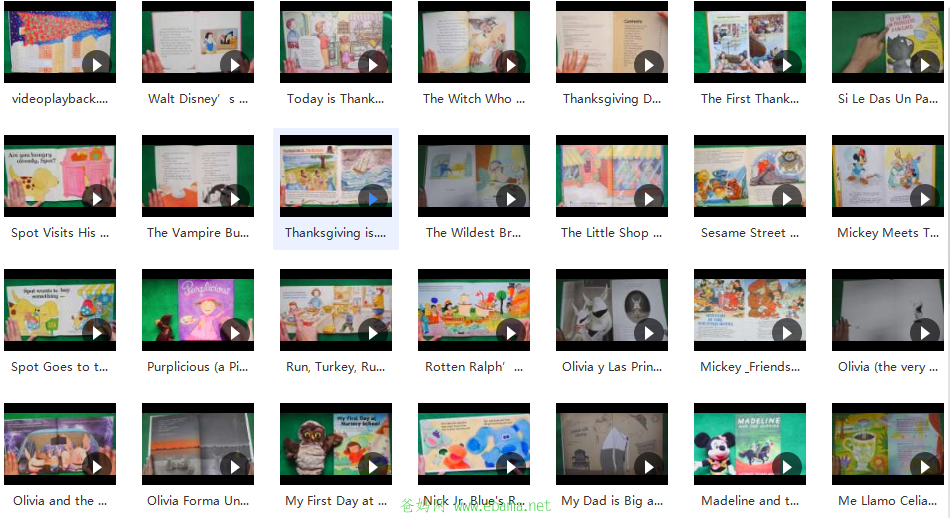This screenshot has width=950, height=518.
Task: Select the Purplicious book cover thumbnail
Action: tap(198, 310)
